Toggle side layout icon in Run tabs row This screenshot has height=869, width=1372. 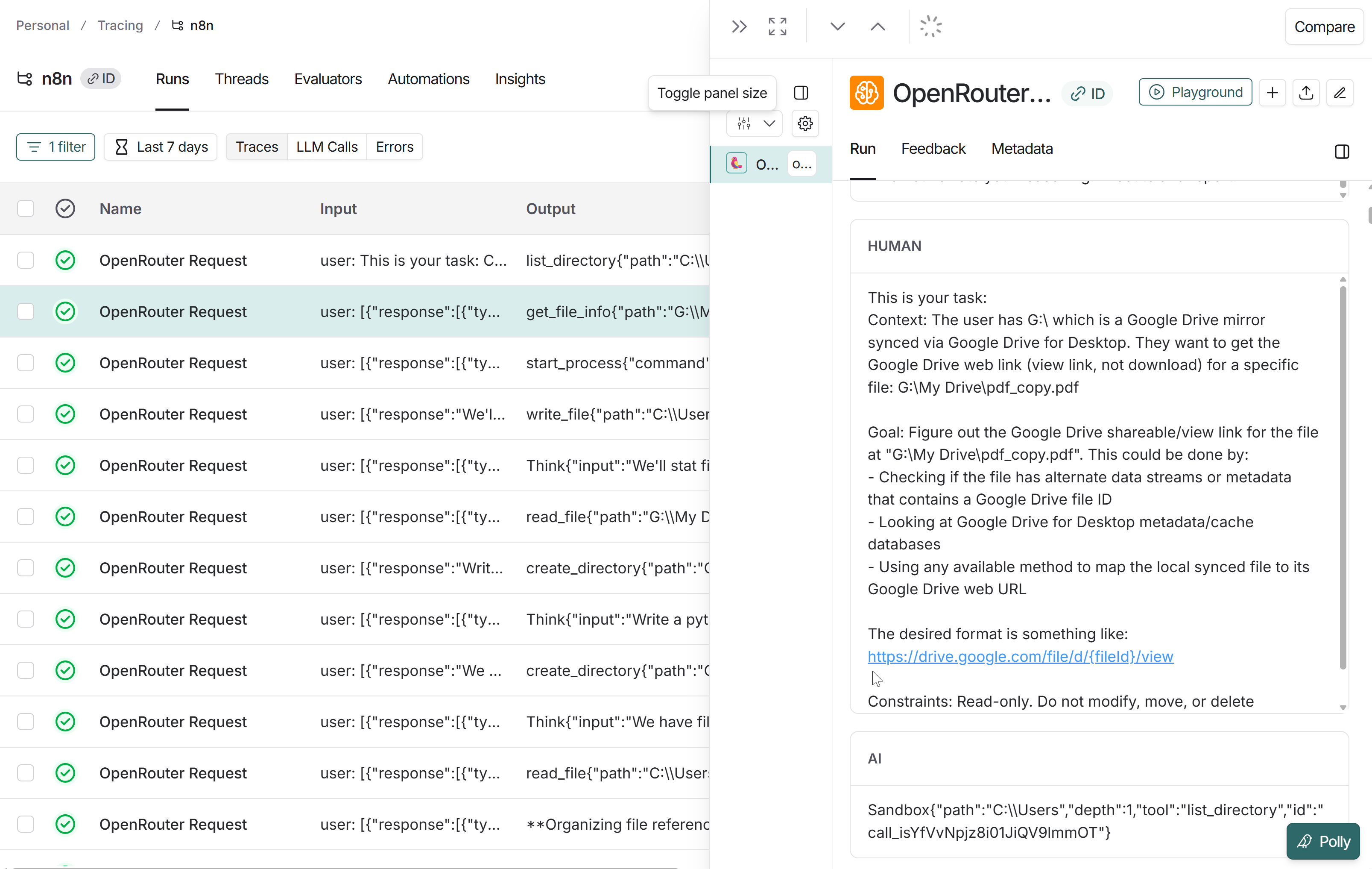point(1342,151)
